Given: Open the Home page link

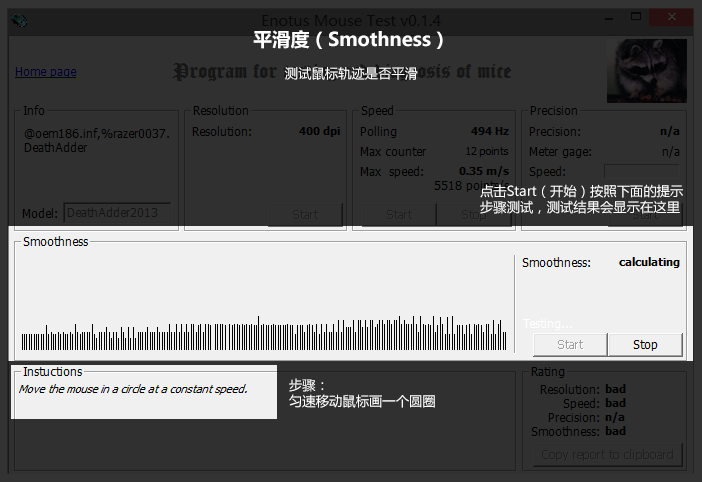Looking at the screenshot, I should click(x=46, y=72).
